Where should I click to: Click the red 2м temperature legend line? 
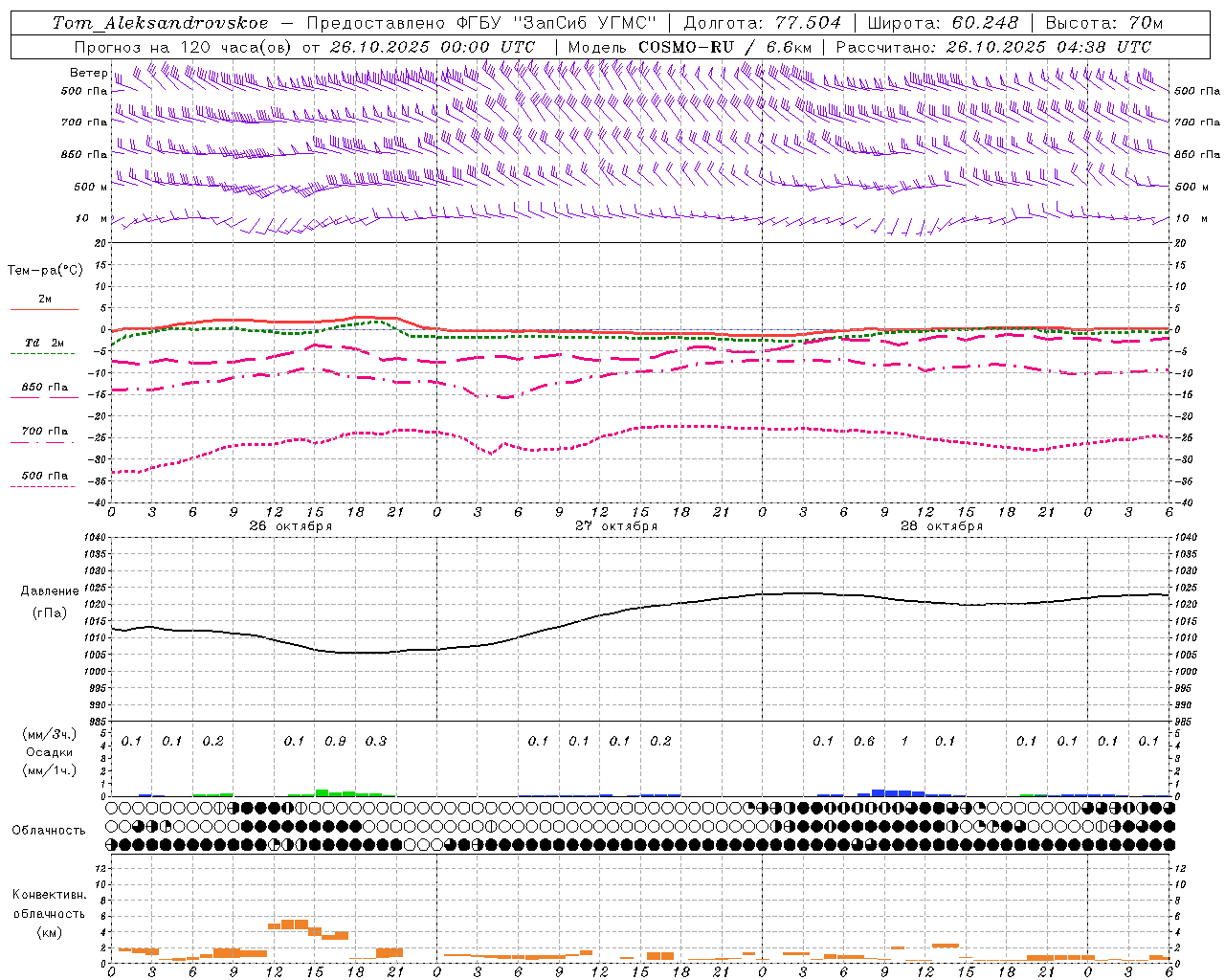44,309
